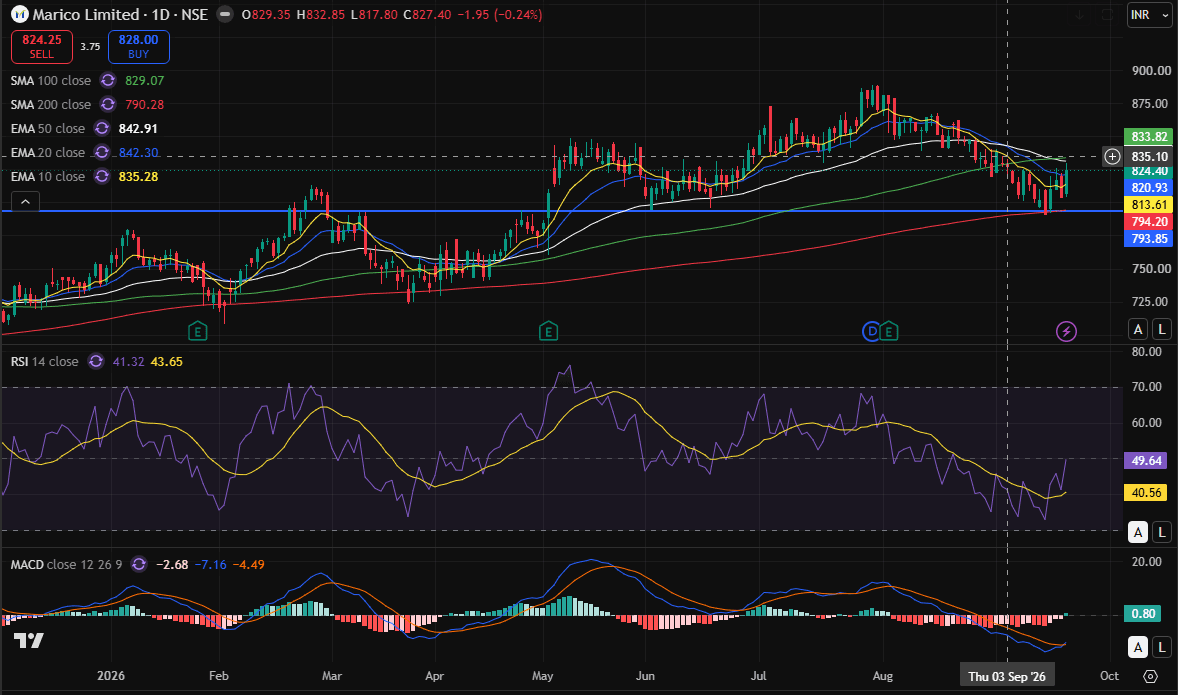Toggle auto scale on MACD pane
Screen dimensions: 1178x695
coord(1138,647)
